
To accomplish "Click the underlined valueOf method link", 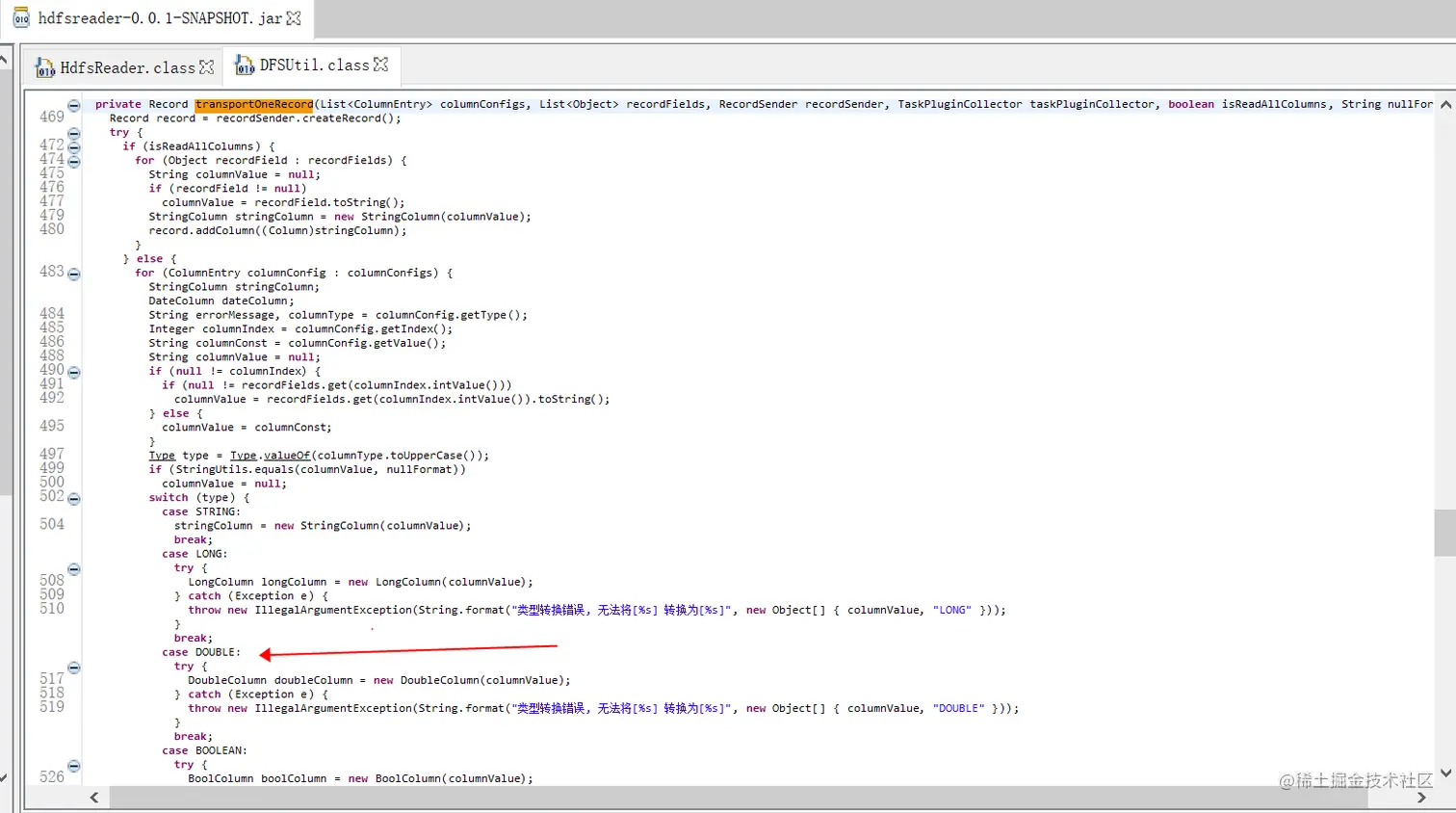I will coord(287,456).
